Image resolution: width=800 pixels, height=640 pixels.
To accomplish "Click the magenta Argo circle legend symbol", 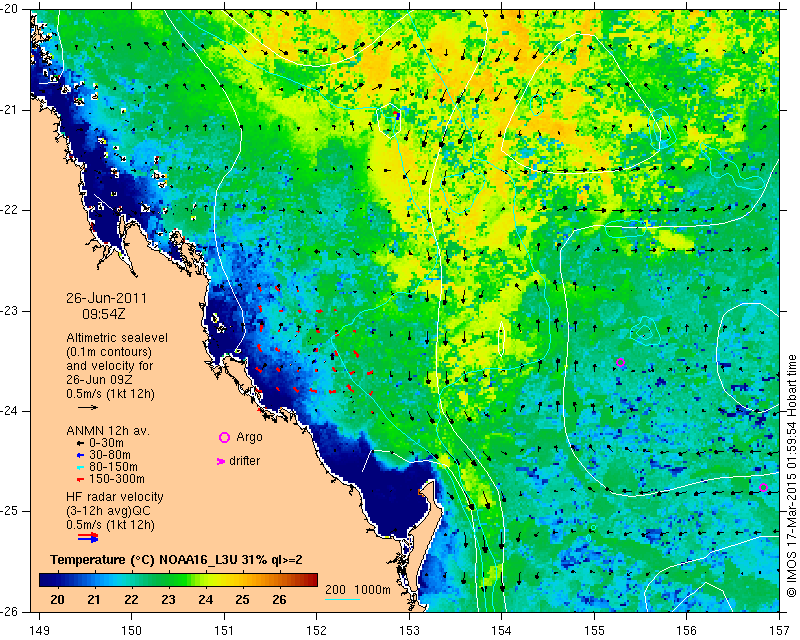I will [x=224, y=437].
